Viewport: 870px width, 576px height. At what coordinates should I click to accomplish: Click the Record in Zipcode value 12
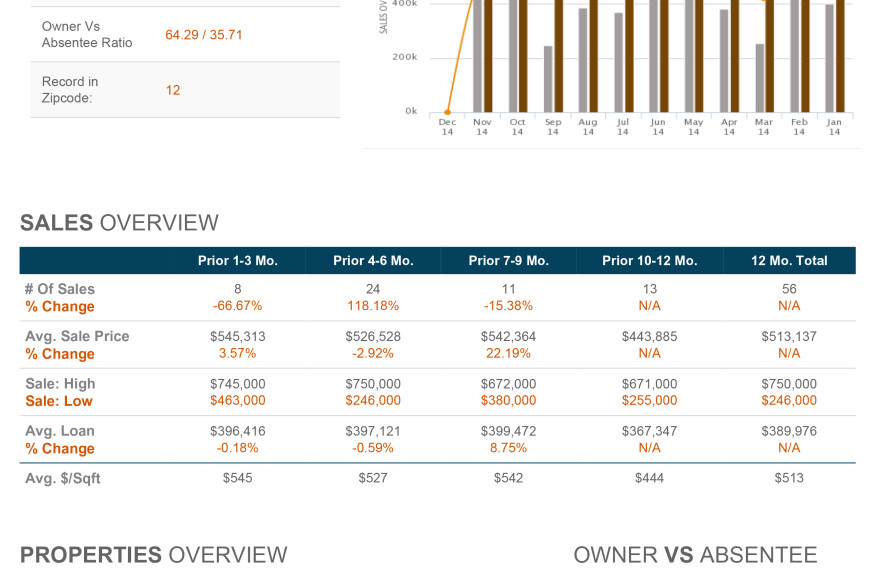tap(173, 89)
